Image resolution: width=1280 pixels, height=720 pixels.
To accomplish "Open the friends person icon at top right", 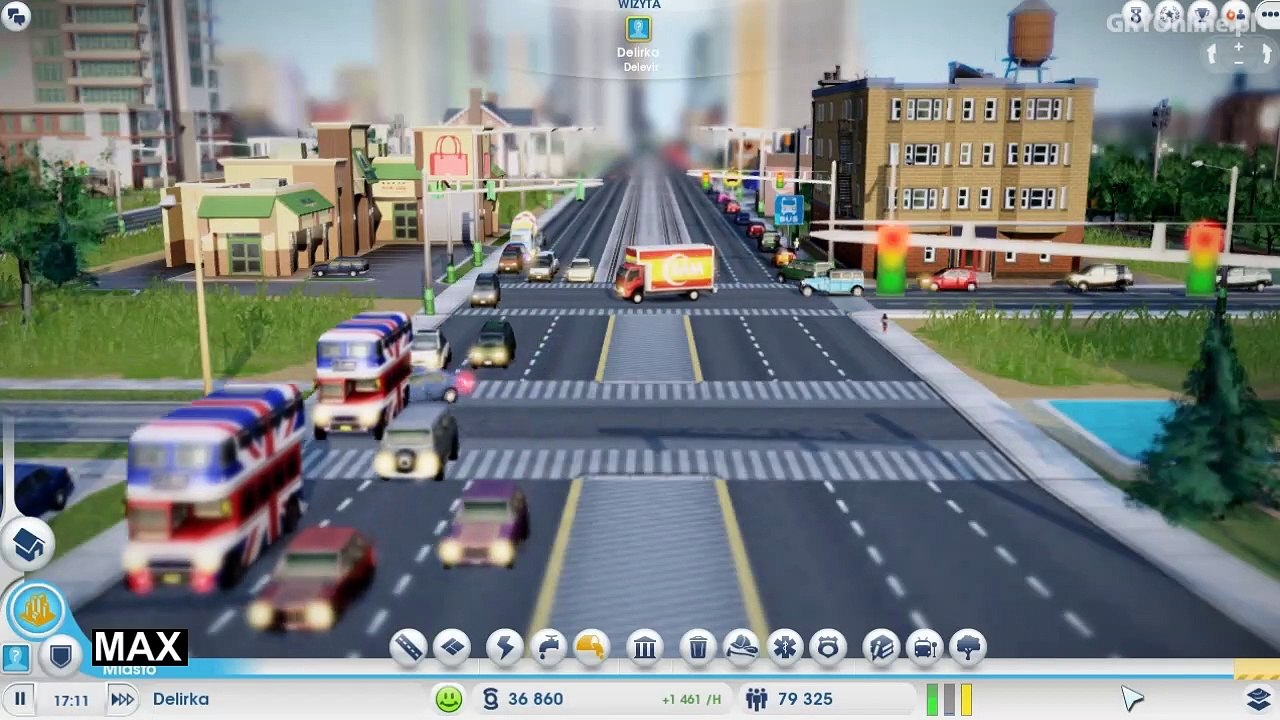I will click(x=1235, y=14).
